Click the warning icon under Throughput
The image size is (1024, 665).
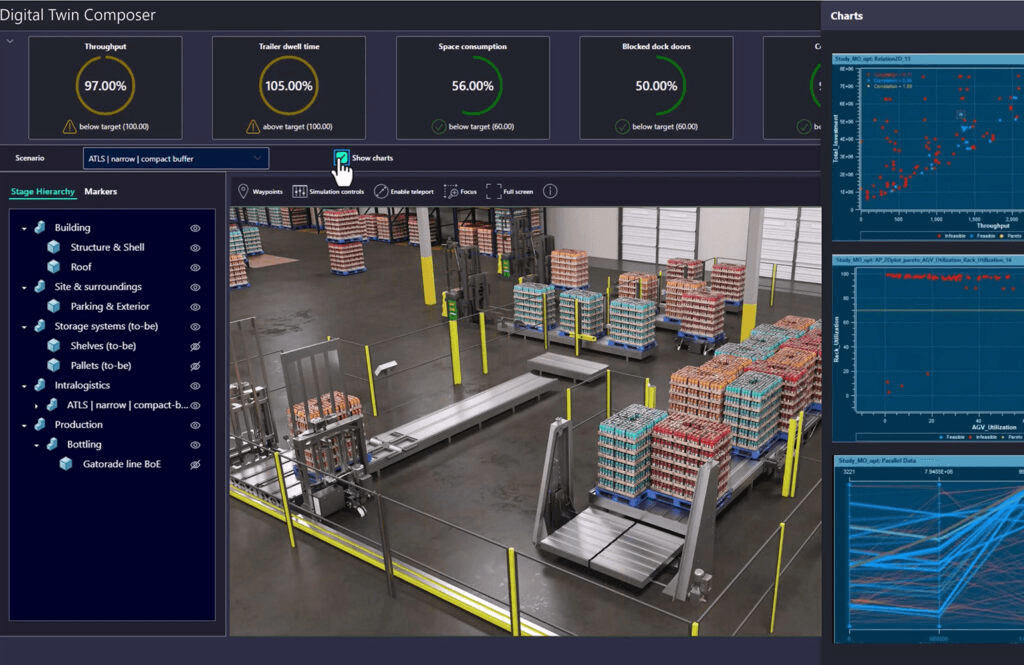click(69, 127)
